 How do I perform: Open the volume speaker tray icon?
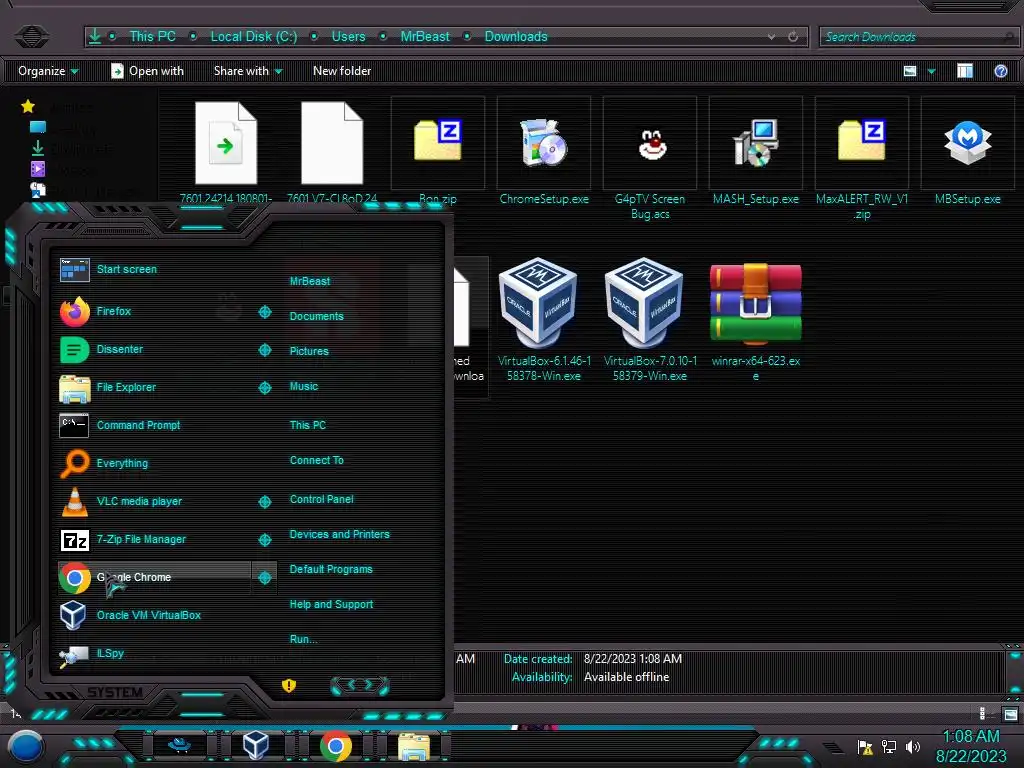pyautogui.click(x=913, y=746)
